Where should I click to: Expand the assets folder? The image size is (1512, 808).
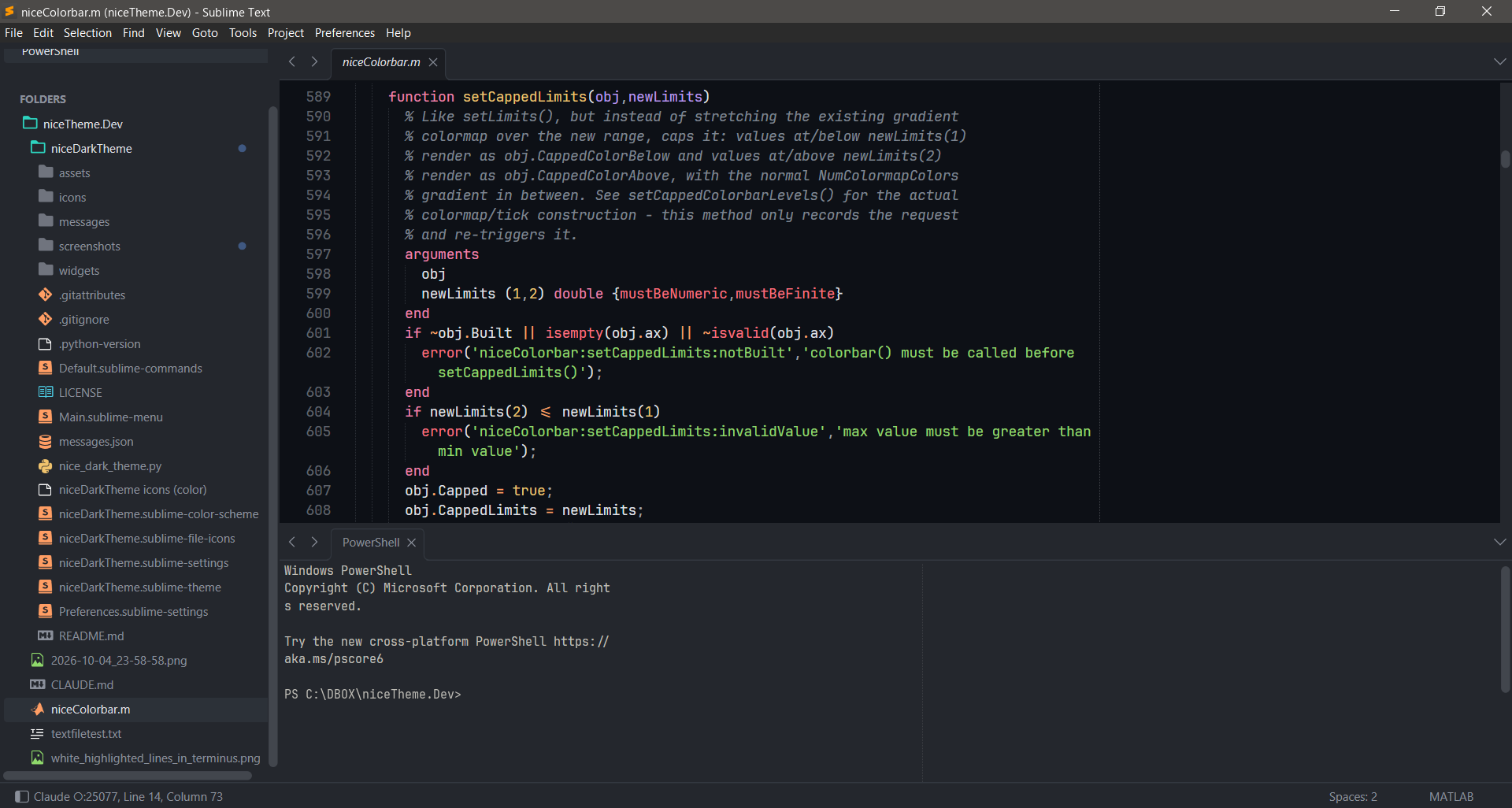(46, 172)
